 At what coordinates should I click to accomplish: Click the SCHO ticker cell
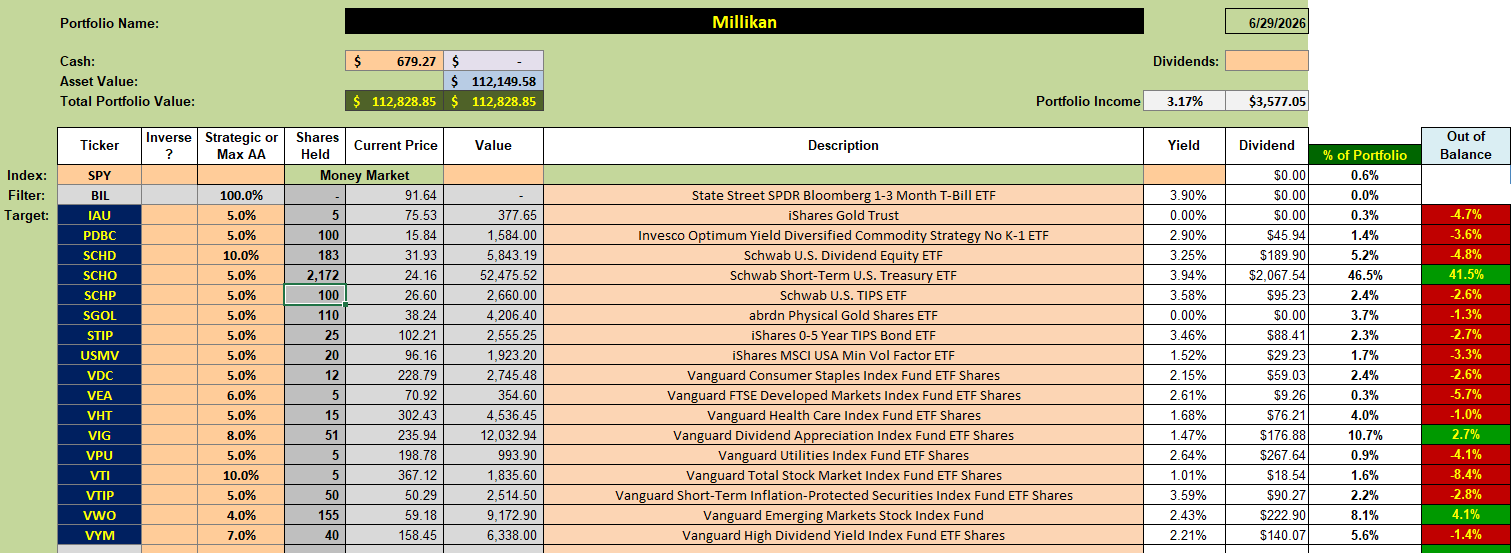coord(99,275)
